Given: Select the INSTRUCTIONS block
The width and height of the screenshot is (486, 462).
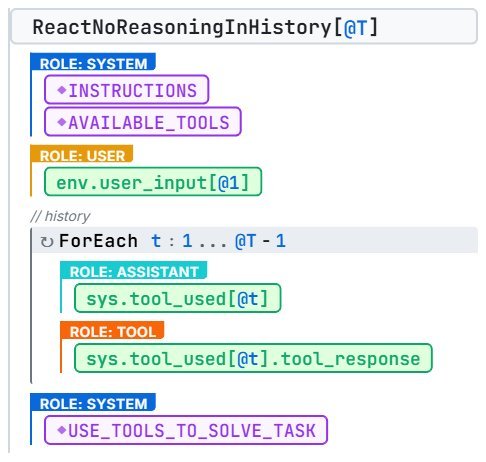Looking at the screenshot, I should pos(127,90).
